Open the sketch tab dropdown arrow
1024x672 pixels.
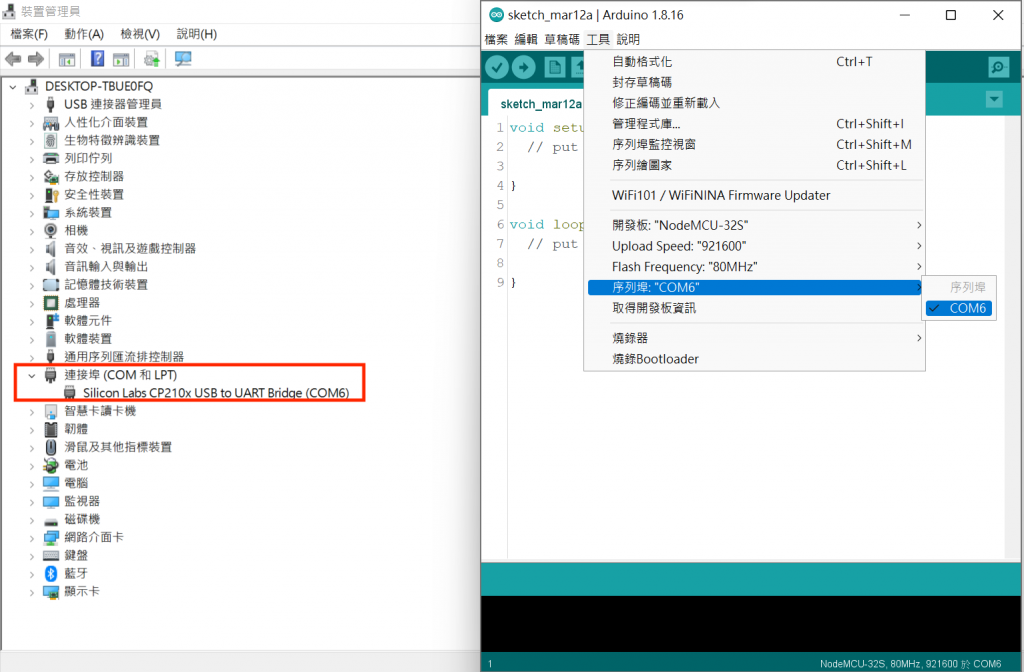click(994, 100)
